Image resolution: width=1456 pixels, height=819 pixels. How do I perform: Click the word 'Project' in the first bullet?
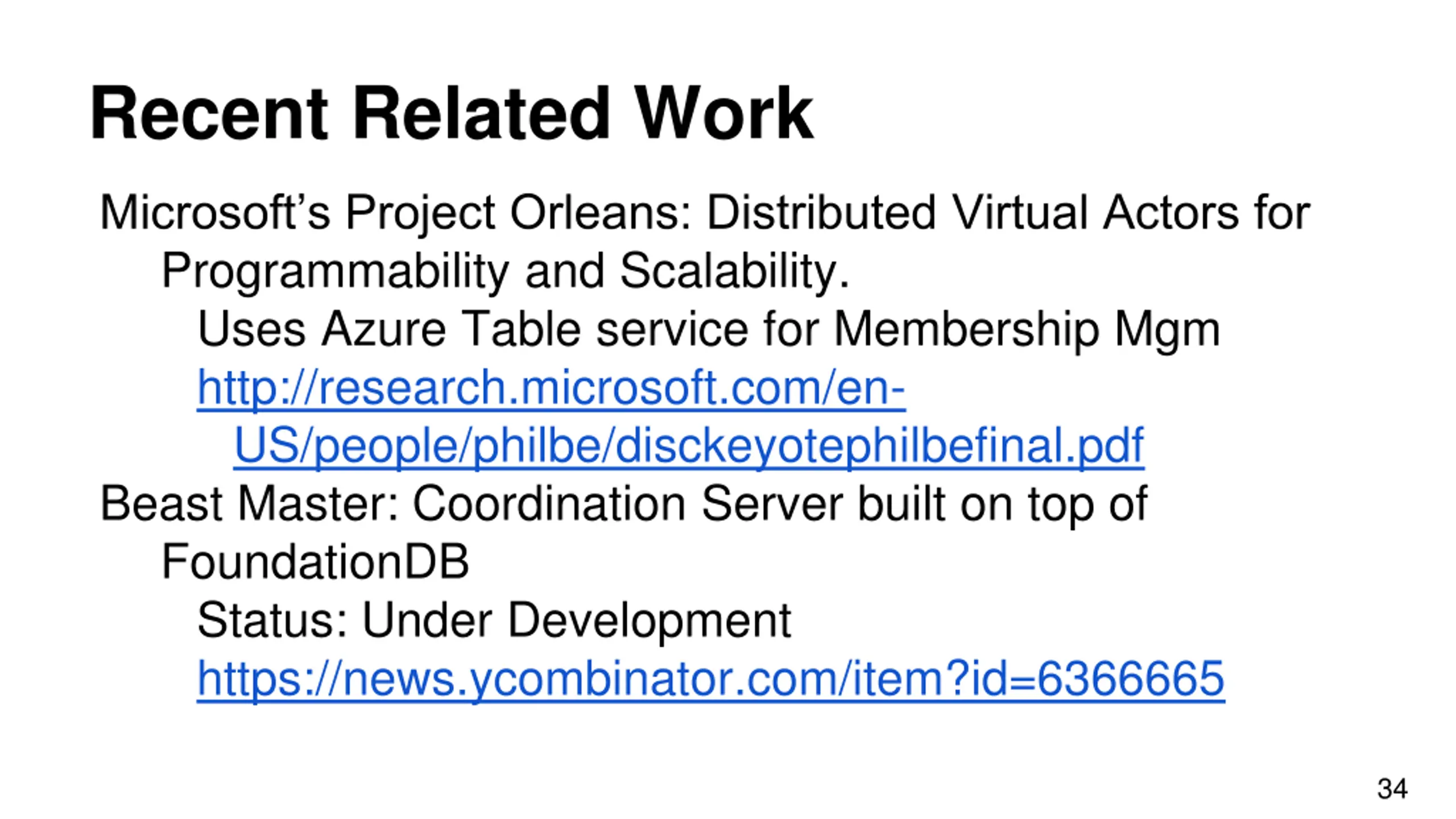pos(421,213)
